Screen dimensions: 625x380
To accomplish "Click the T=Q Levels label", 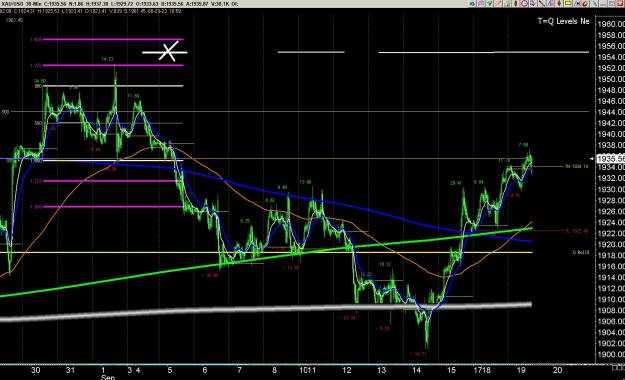I will click(563, 21).
